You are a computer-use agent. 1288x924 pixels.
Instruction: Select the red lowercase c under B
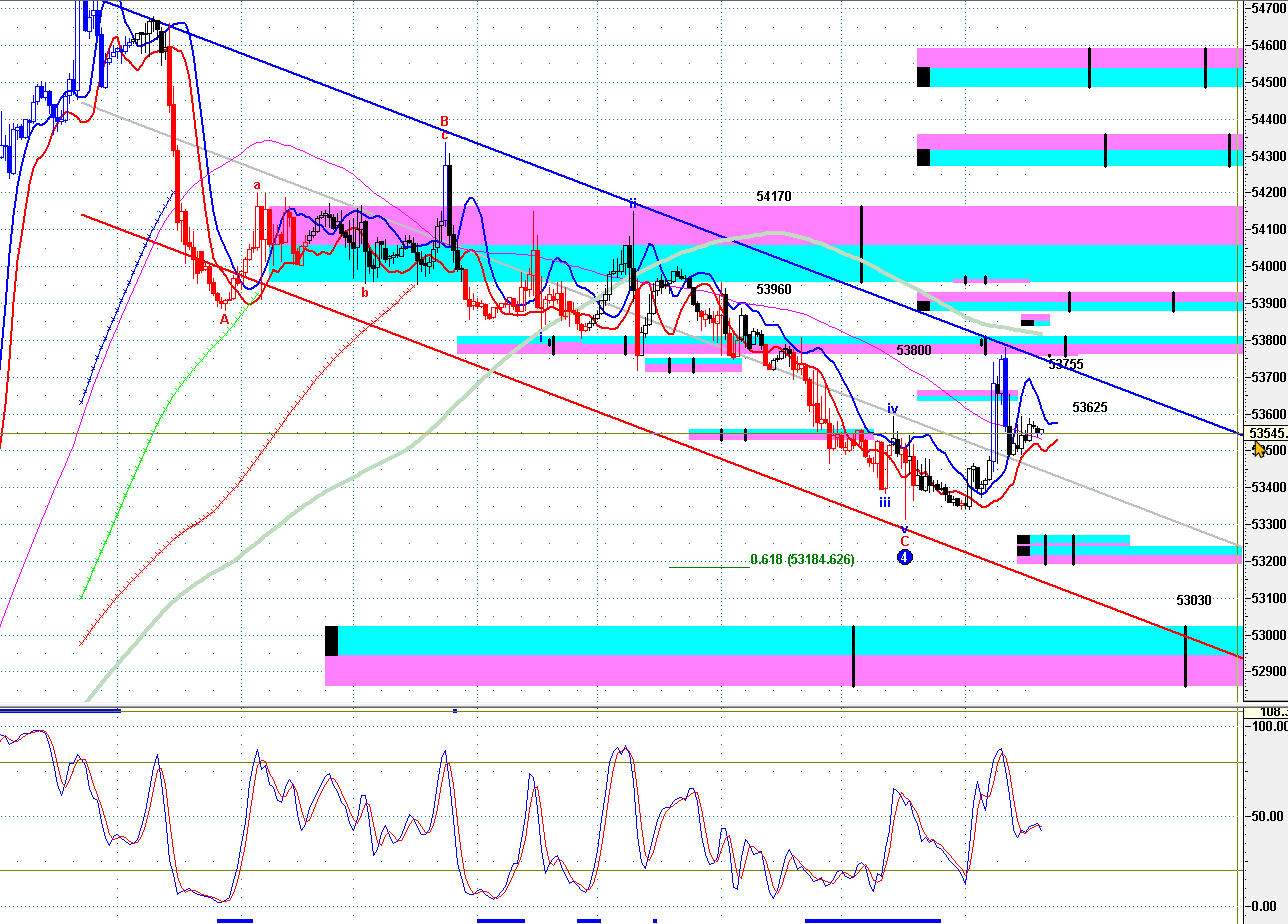[x=445, y=135]
